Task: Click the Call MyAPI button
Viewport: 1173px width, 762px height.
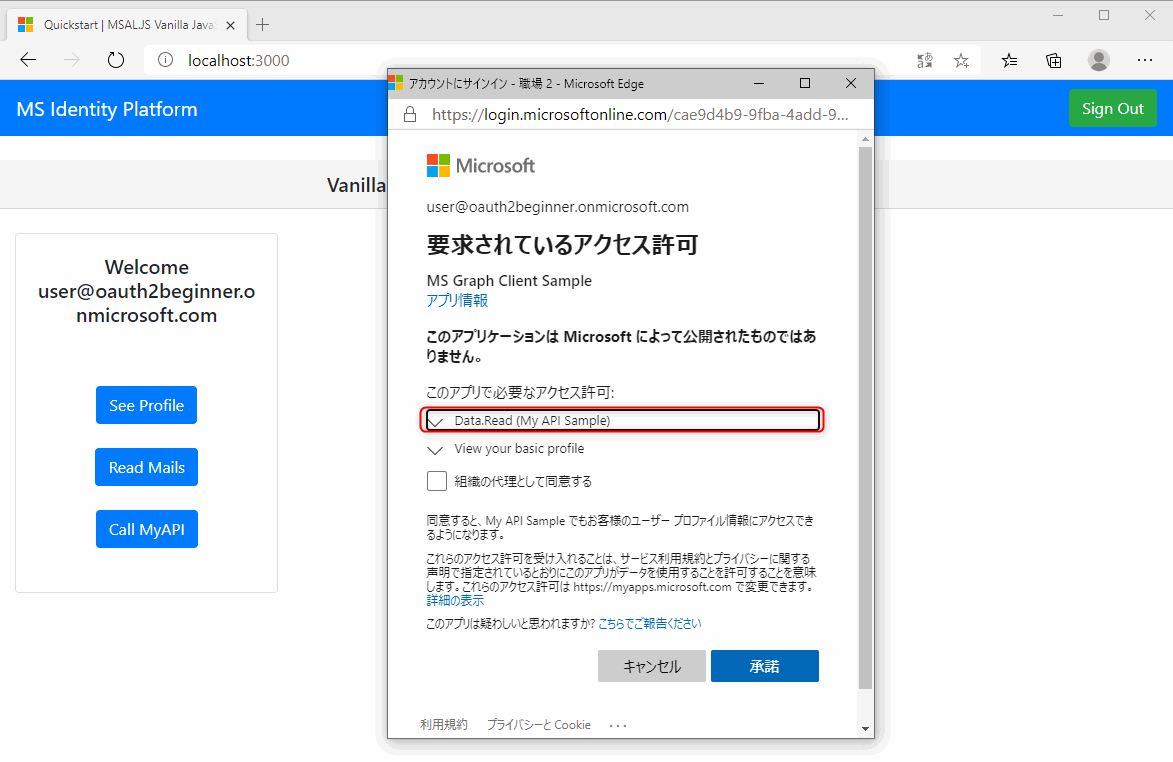Action: tap(147, 529)
